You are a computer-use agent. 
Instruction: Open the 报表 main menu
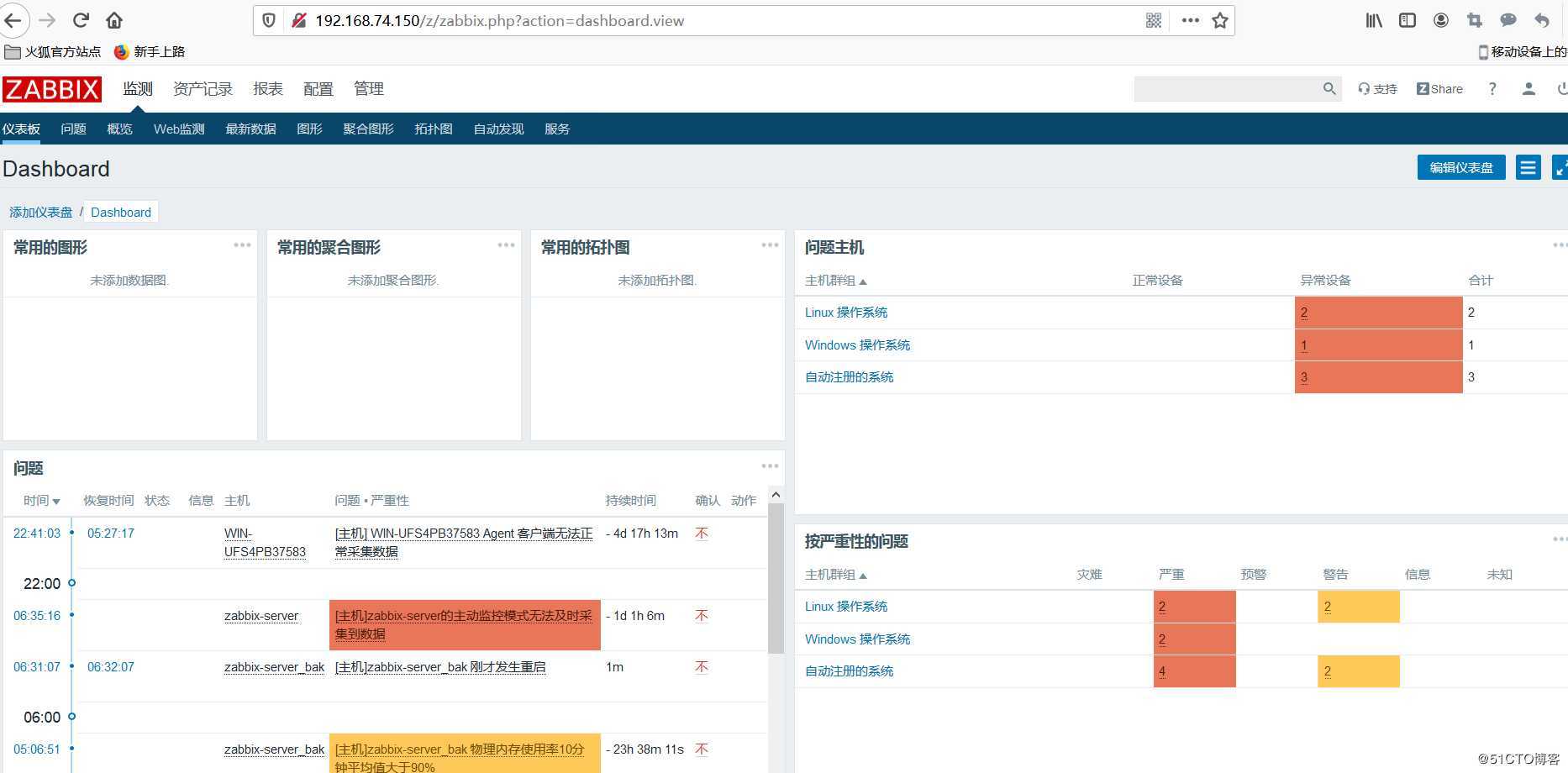(268, 89)
